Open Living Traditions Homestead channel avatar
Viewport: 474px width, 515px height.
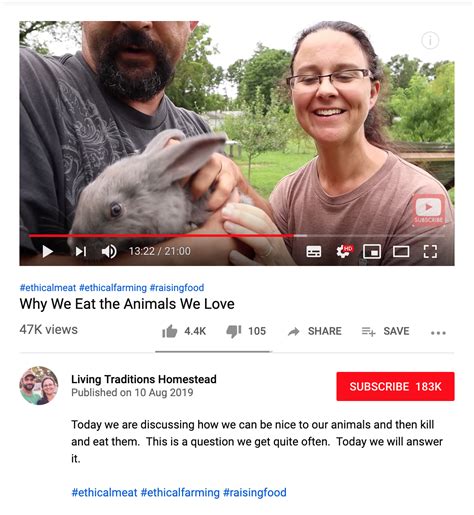click(39, 386)
